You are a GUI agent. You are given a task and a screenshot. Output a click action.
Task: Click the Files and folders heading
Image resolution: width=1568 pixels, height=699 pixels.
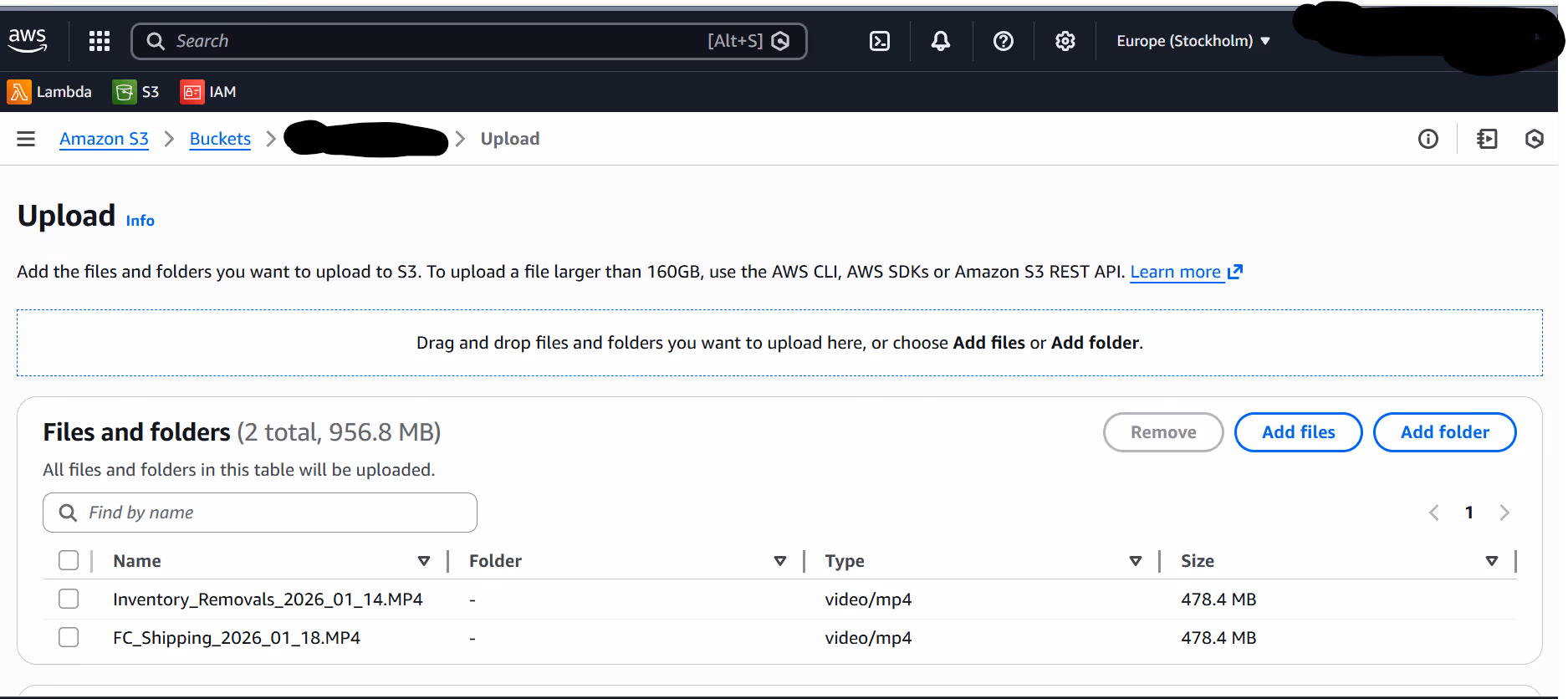(137, 432)
